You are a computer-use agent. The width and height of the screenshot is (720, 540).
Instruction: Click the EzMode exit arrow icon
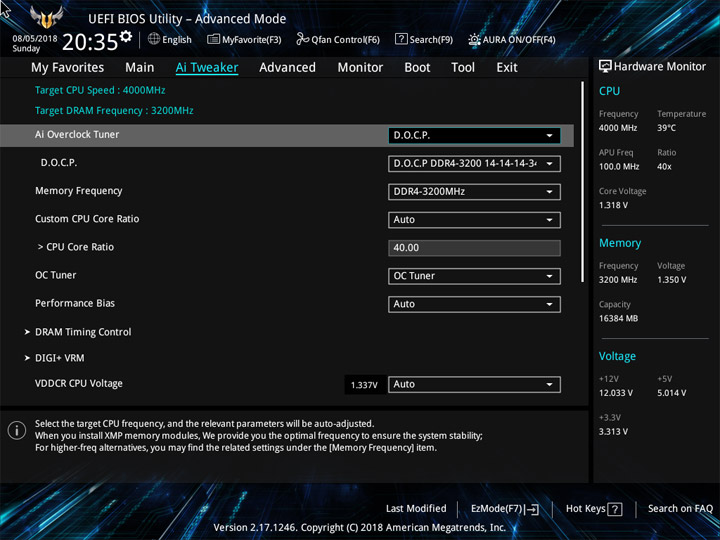[x=532, y=509]
